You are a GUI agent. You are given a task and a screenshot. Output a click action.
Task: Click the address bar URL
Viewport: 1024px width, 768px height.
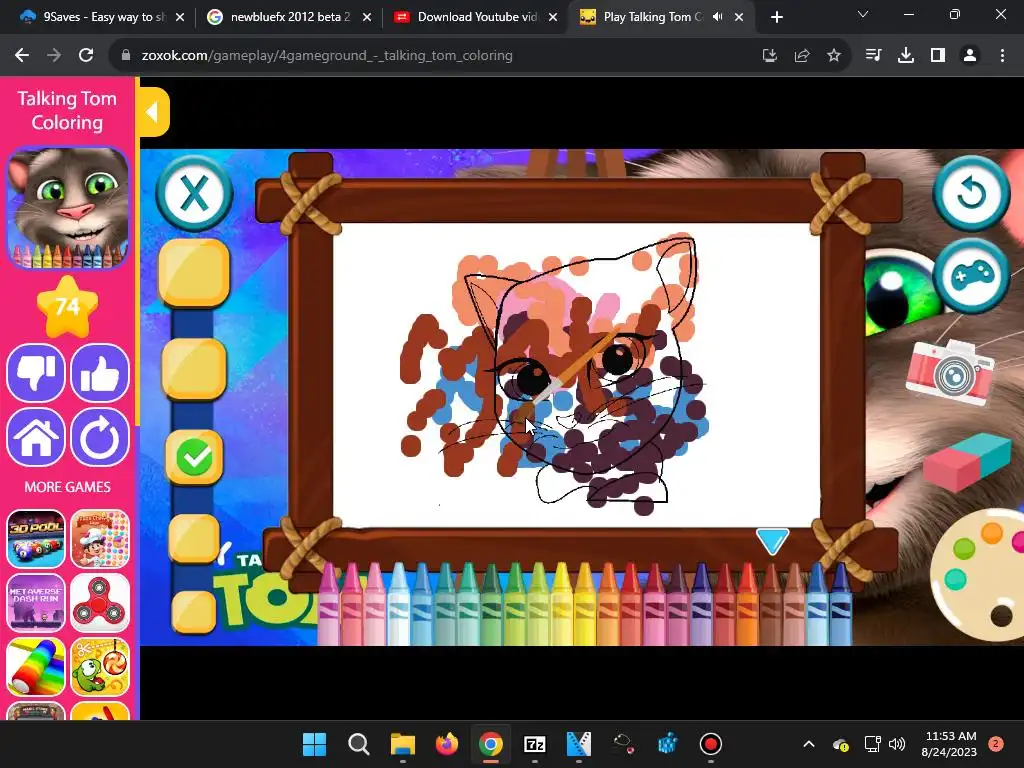[327, 56]
